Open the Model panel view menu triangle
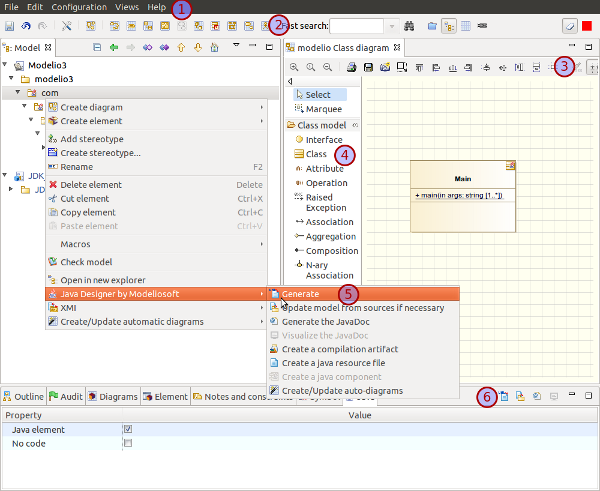600x491 pixels. 236,45
